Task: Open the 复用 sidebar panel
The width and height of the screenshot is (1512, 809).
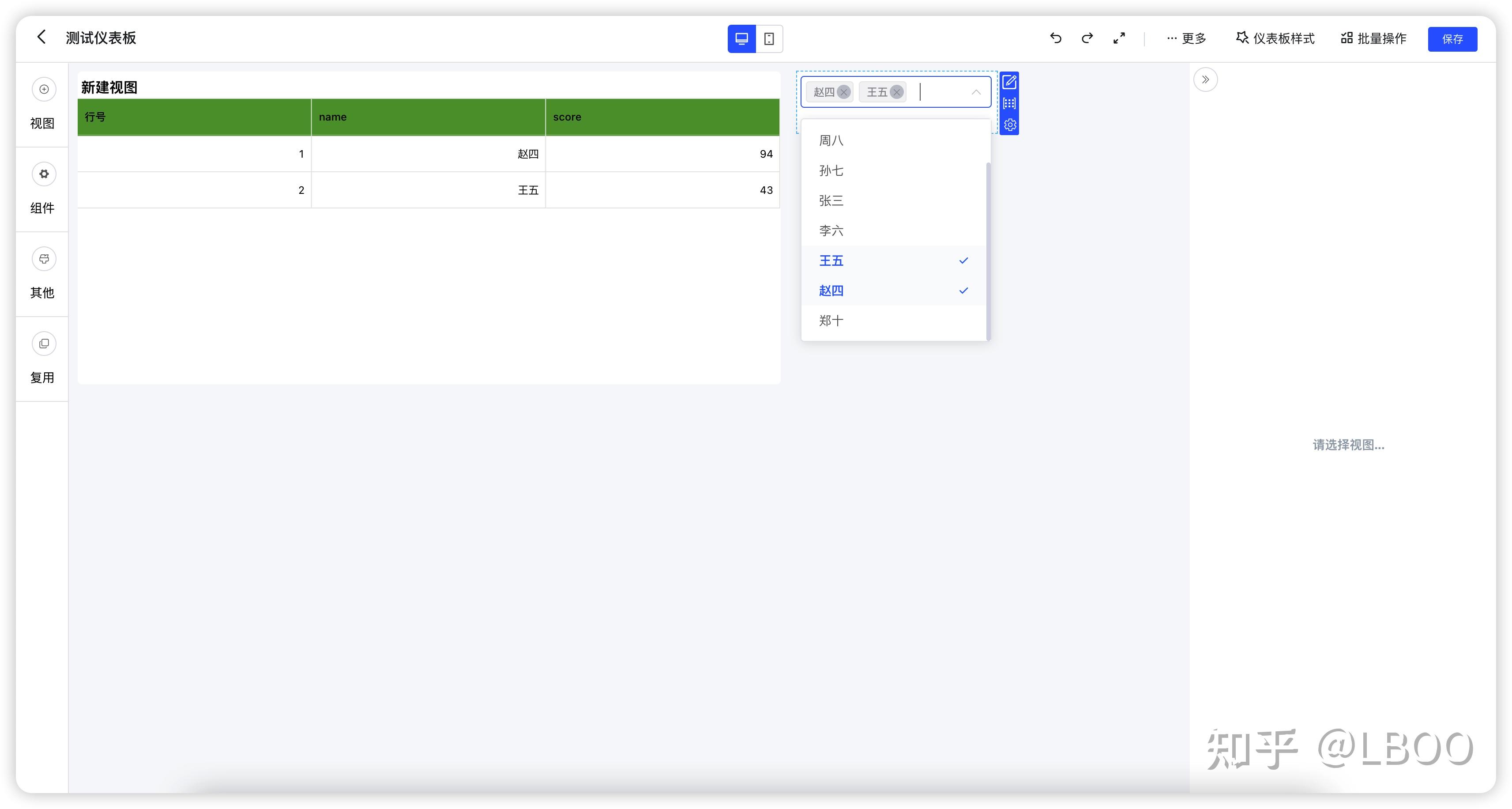Action: click(43, 344)
